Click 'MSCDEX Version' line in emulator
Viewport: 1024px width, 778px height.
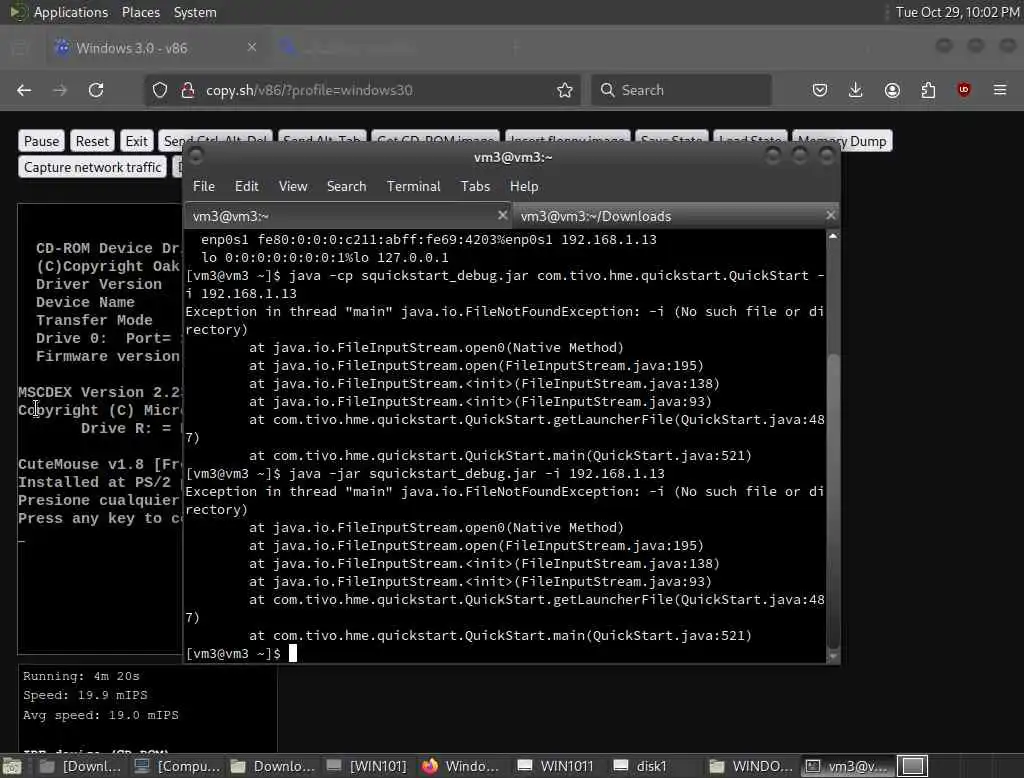tap(100, 392)
